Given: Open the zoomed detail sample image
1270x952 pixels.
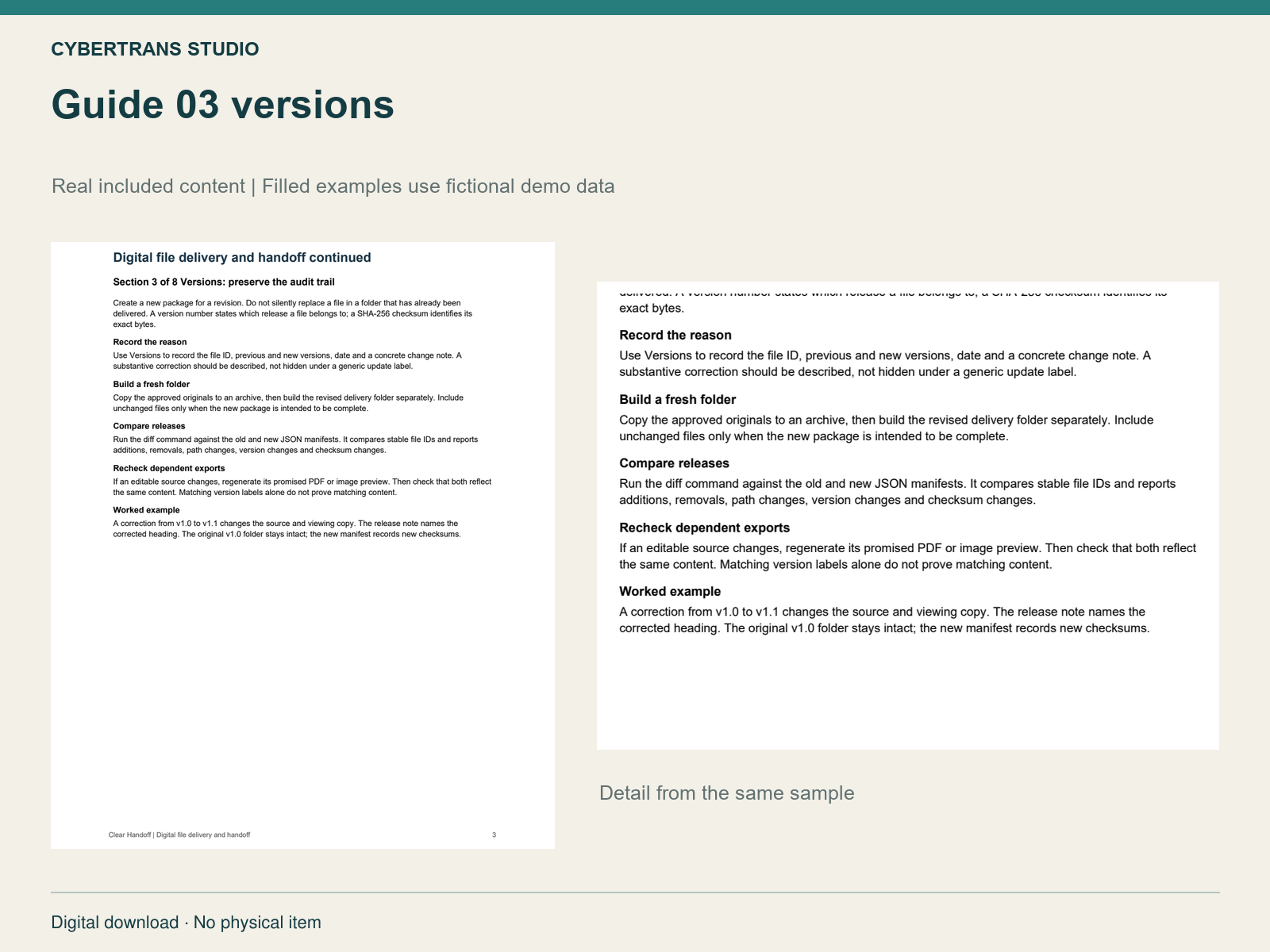Looking at the screenshot, I should (908, 516).
